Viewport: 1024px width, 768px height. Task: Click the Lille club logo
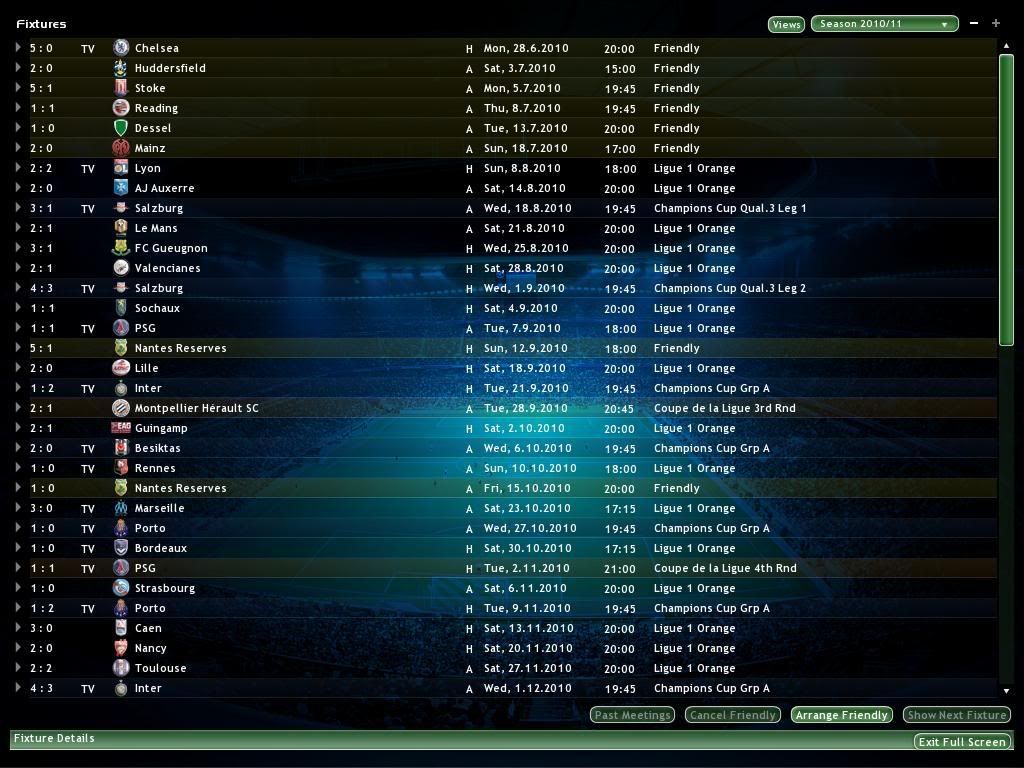point(121,368)
